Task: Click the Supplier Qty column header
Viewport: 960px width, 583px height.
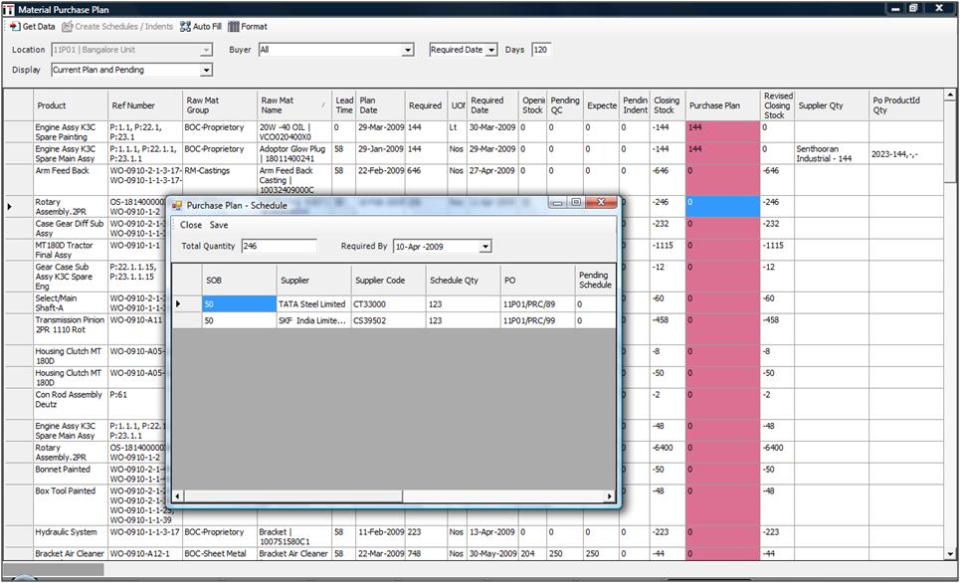Action: [x=831, y=105]
